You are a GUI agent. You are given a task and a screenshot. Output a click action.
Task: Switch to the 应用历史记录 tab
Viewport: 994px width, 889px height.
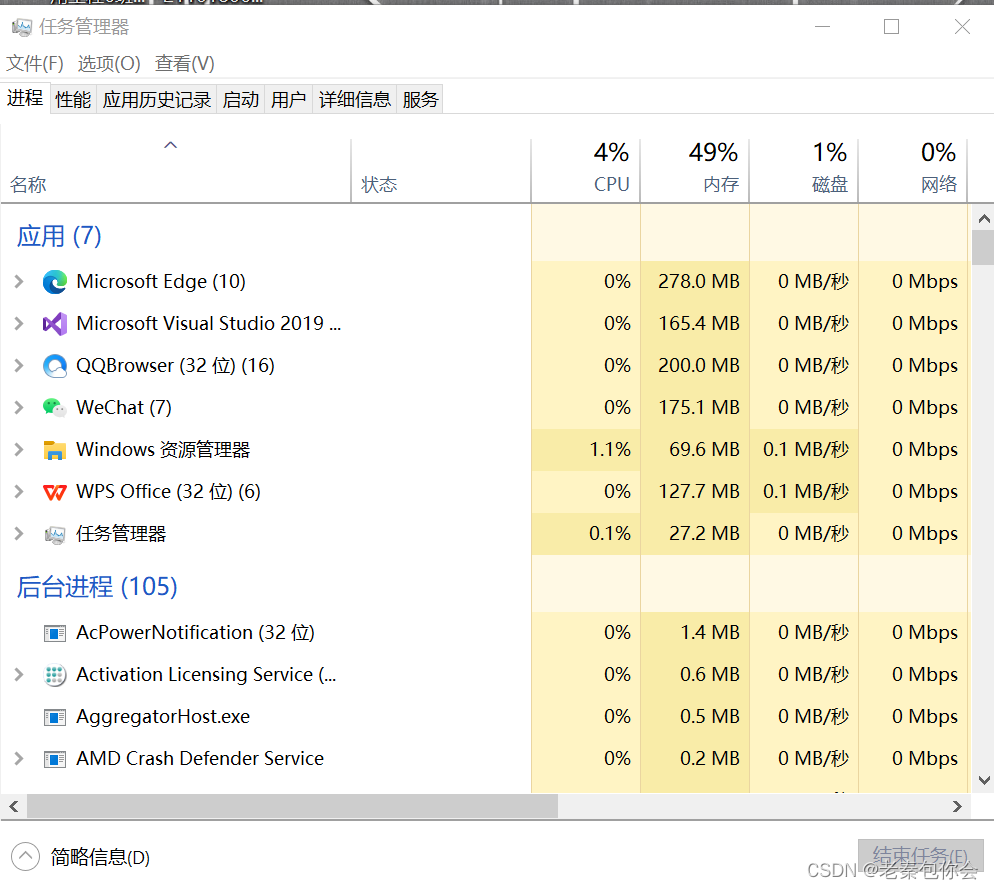pos(157,100)
